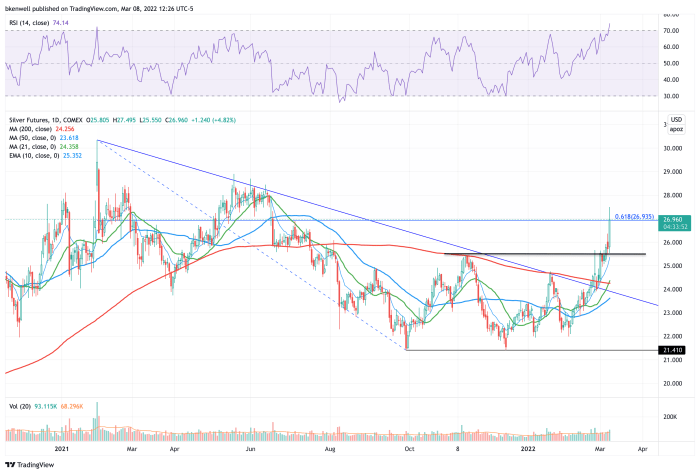700x474 pixels.
Task: Click the 70.00 level on RSI scale
Action: (672, 31)
